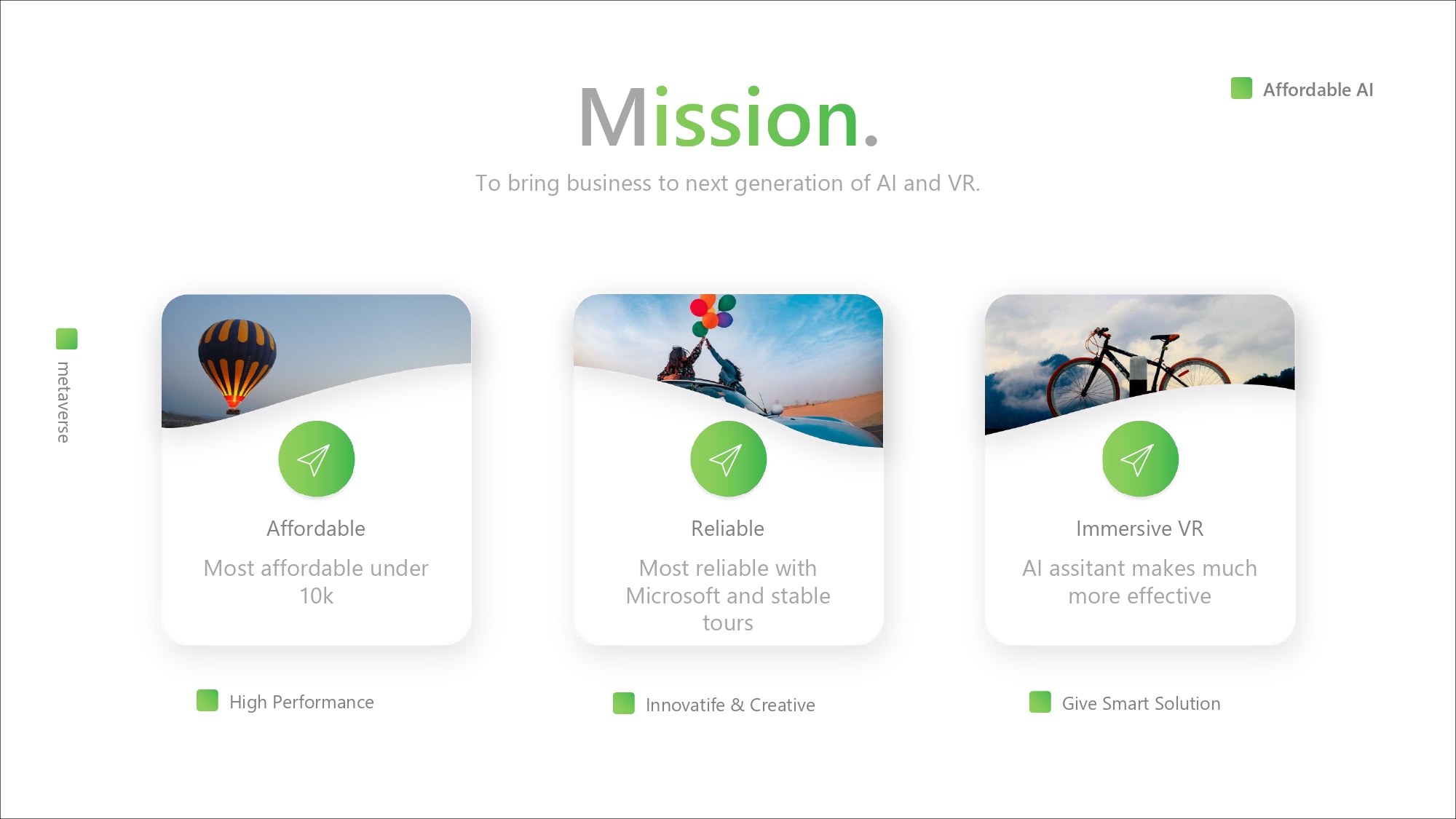Select the Affordable card heading
Screen dimensions: 1456x819
click(316, 529)
